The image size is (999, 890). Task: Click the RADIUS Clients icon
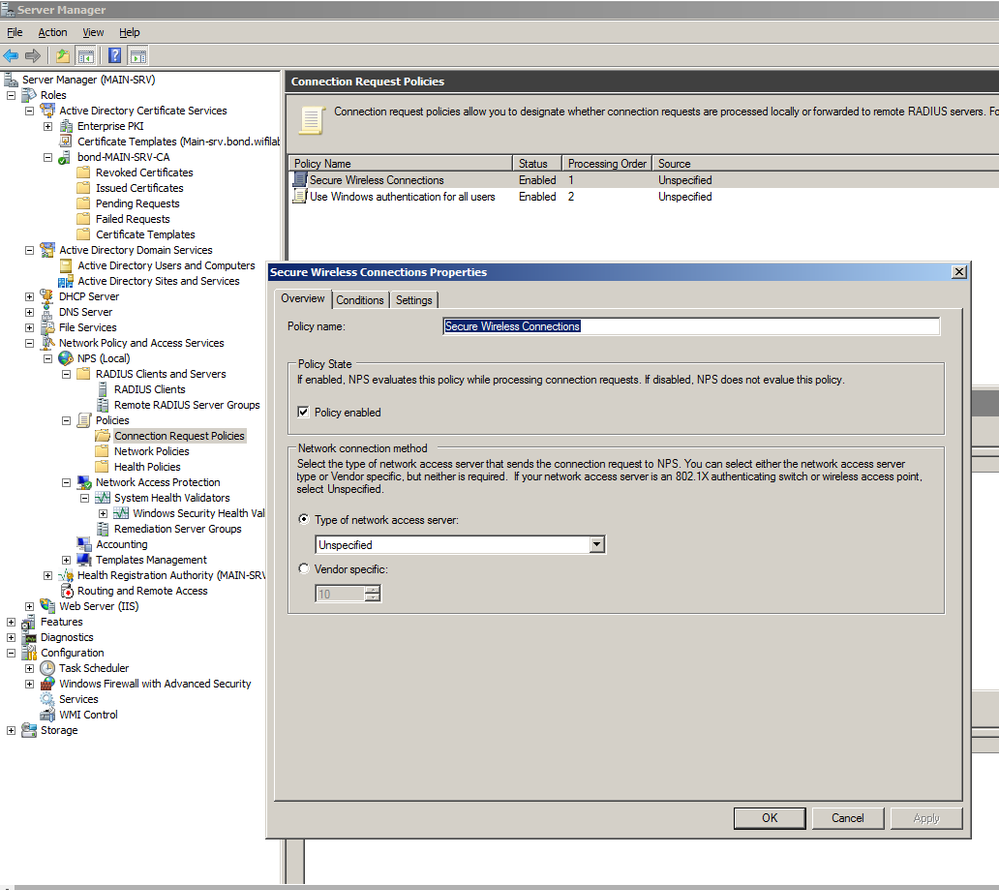pyautogui.click(x=103, y=389)
